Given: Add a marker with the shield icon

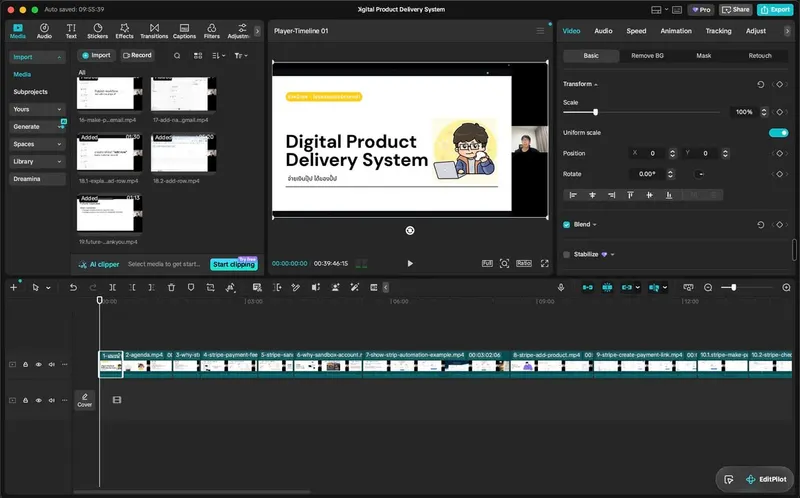Looking at the screenshot, I should click(191, 288).
